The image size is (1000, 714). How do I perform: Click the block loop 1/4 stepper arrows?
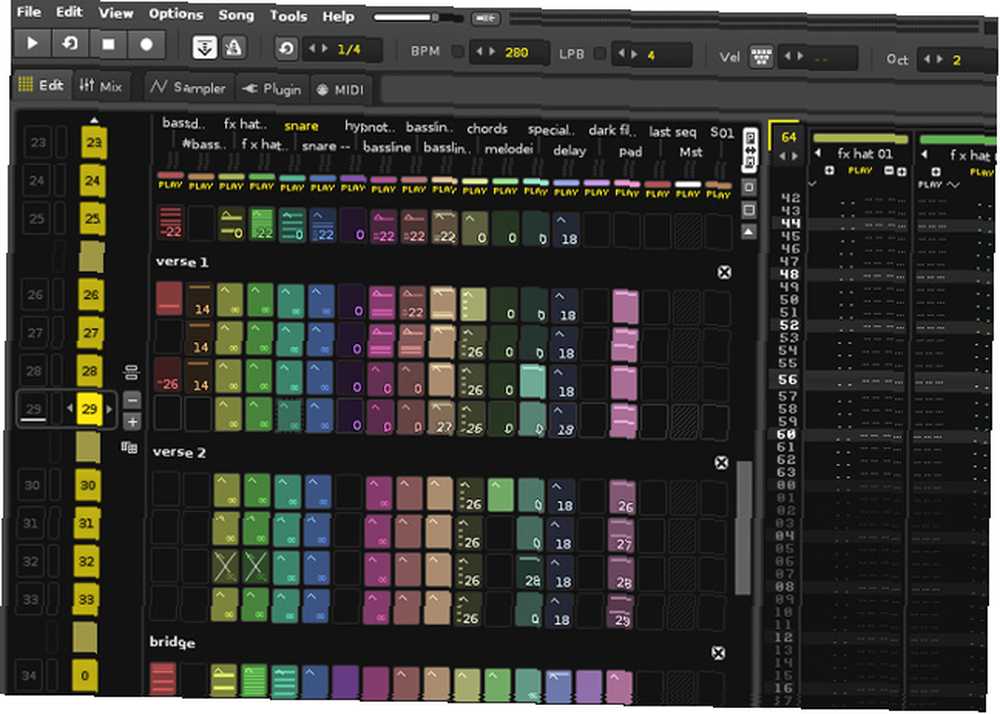[318, 48]
